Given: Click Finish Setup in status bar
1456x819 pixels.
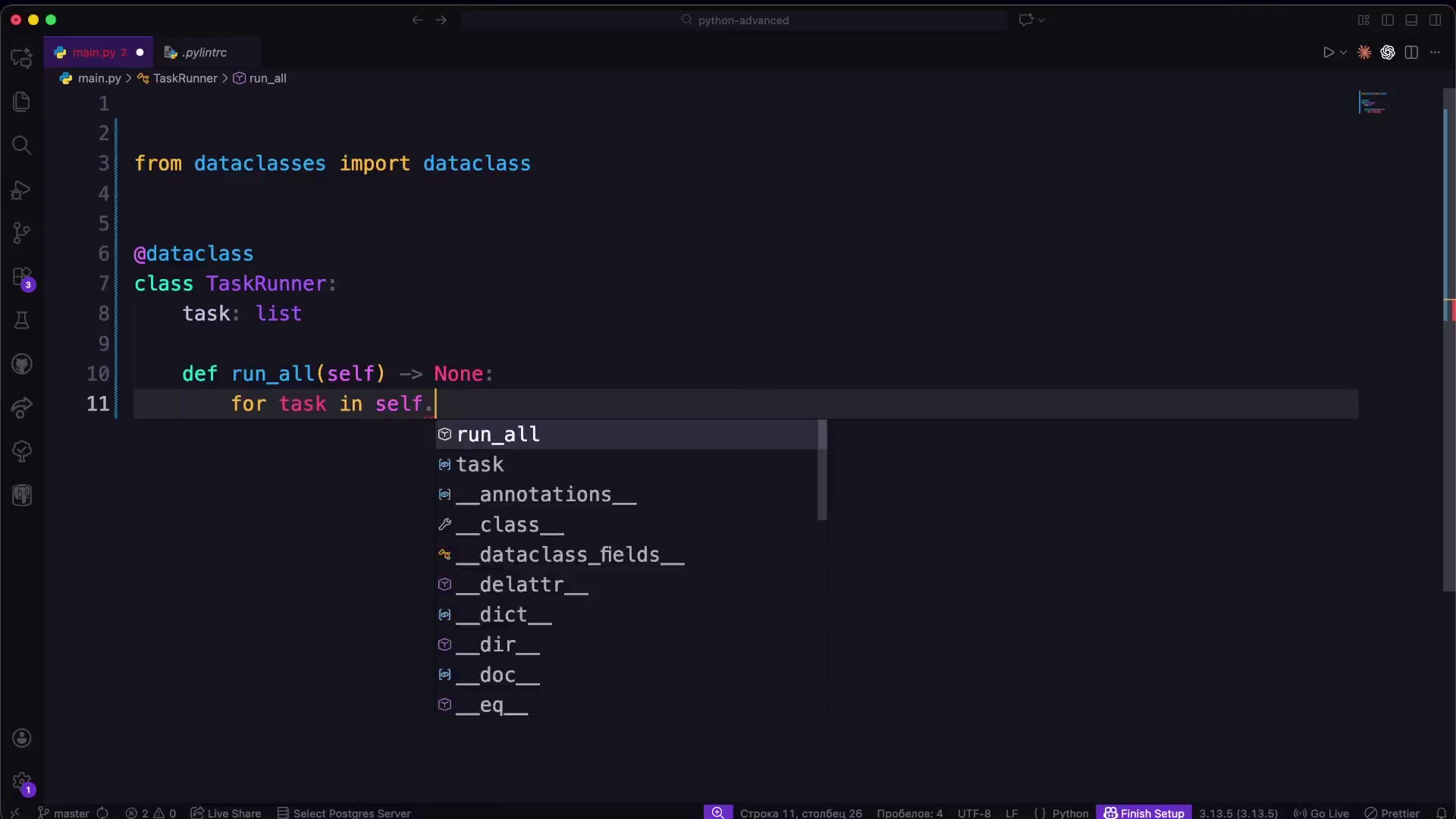Looking at the screenshot, I should click(1144, 812).
